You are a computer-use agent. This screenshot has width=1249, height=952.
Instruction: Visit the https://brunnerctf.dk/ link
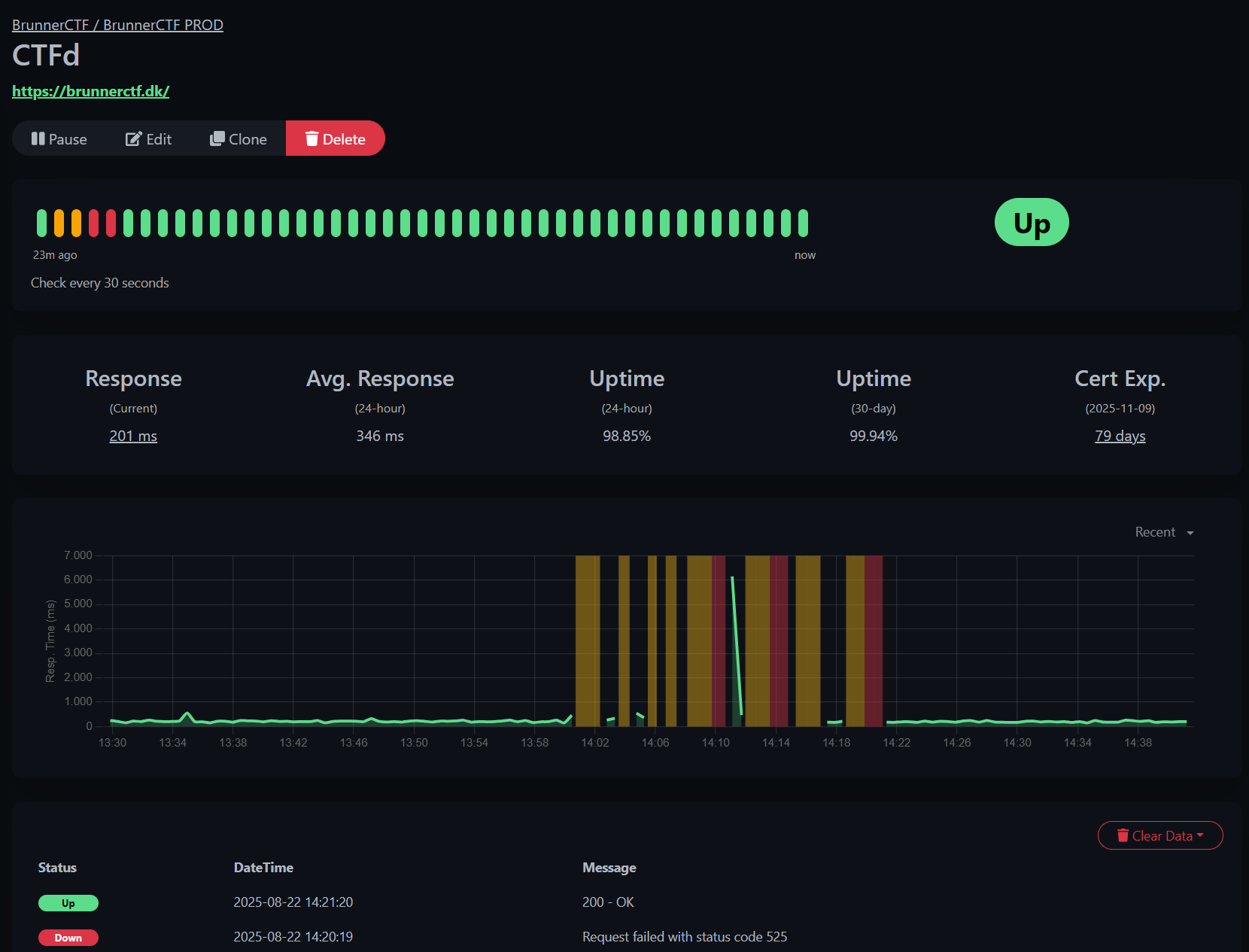(90, 91)
